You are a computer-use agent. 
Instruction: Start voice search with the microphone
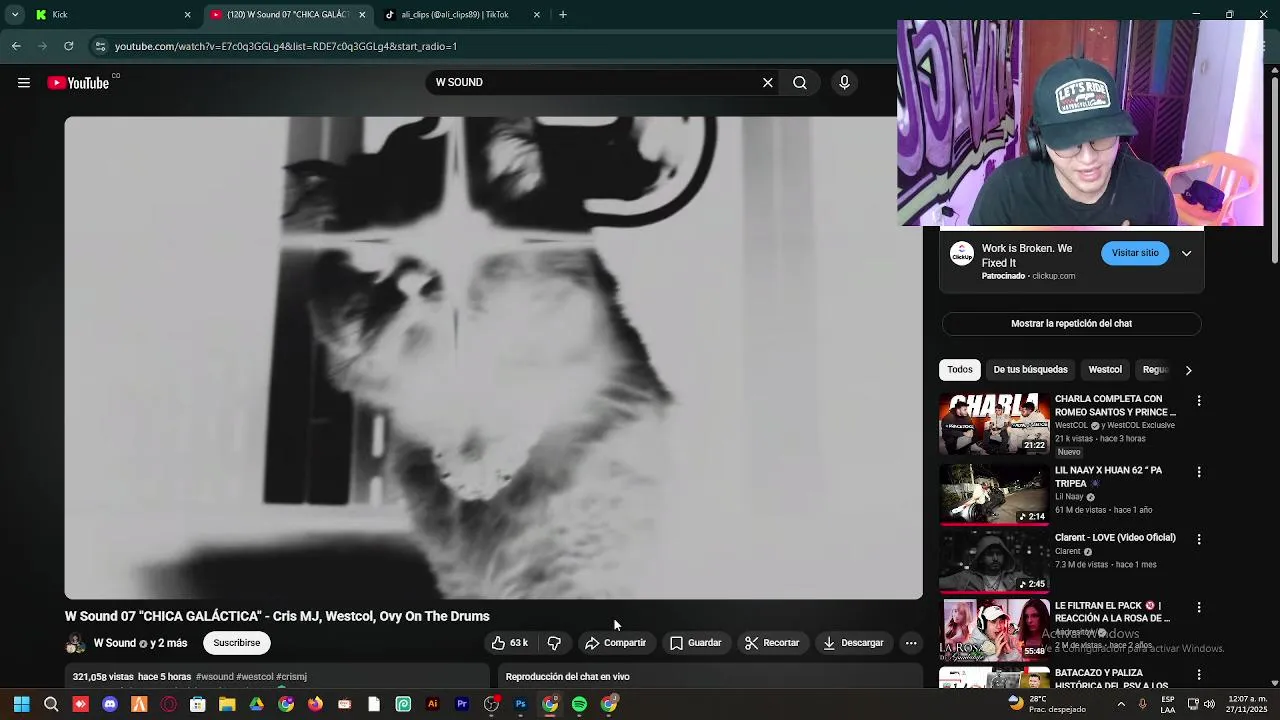(844, 83)
